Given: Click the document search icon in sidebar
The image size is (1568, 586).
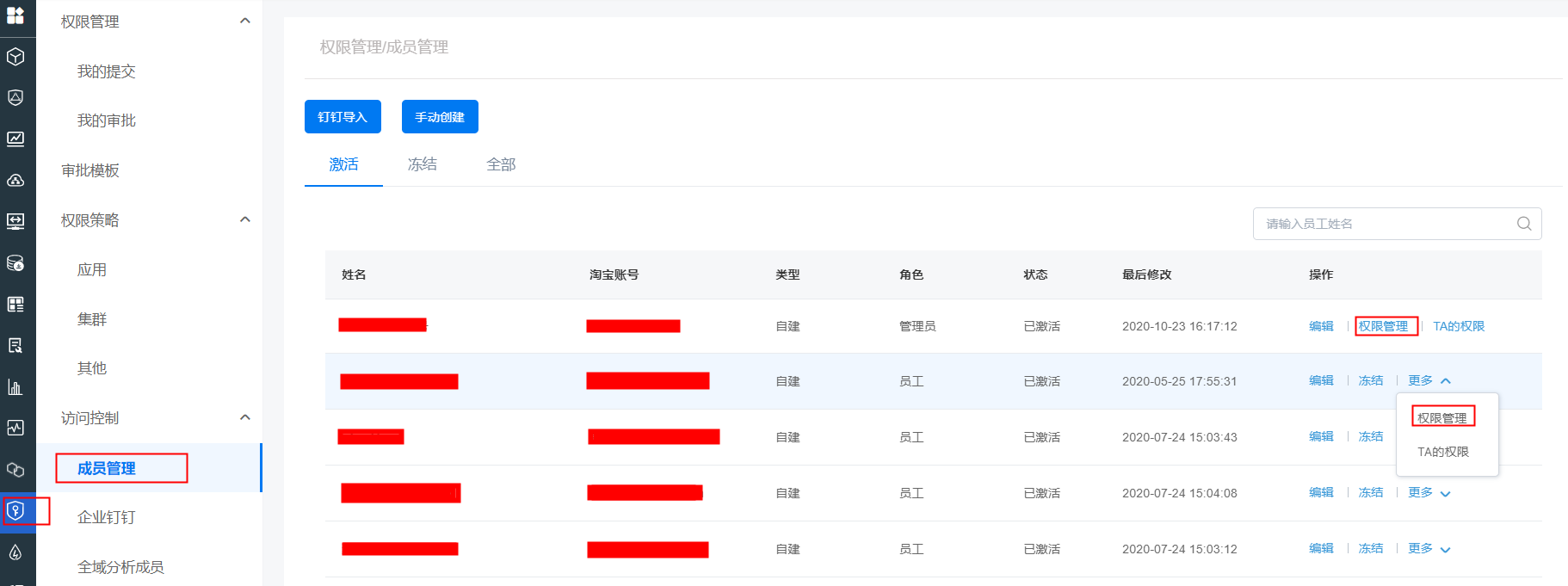Looking at the screenshot, I should coord(15,345).
